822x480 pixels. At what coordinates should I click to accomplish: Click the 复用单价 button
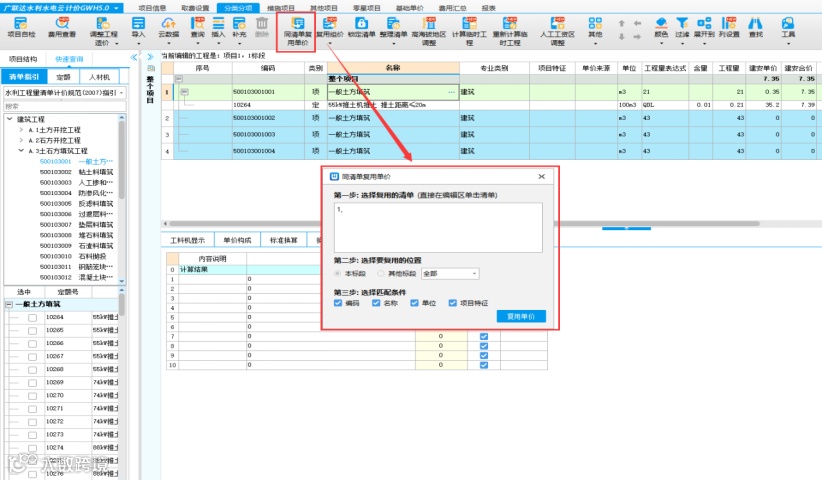521,317
